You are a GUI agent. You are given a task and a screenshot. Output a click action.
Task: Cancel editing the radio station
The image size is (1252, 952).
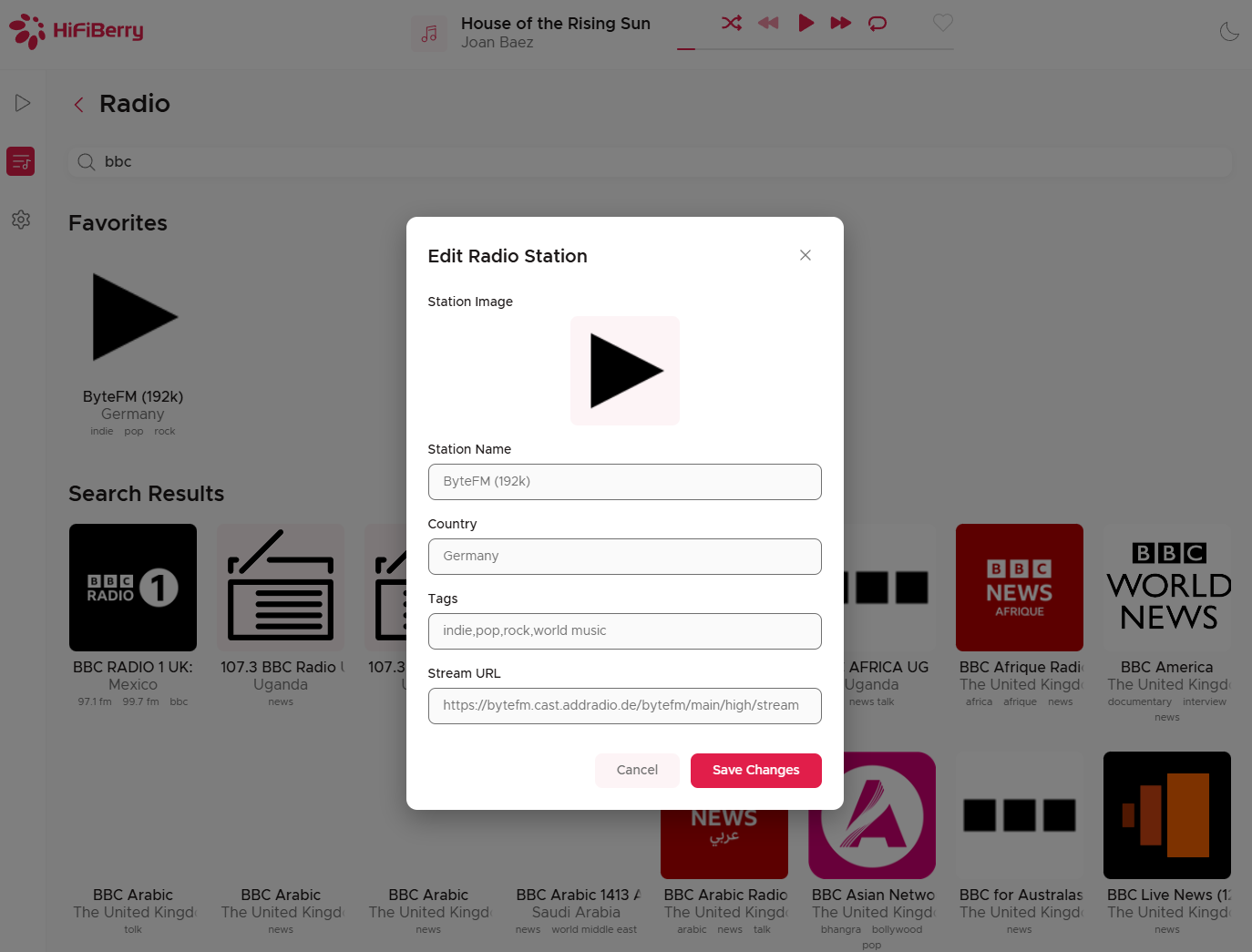(637, 771)
